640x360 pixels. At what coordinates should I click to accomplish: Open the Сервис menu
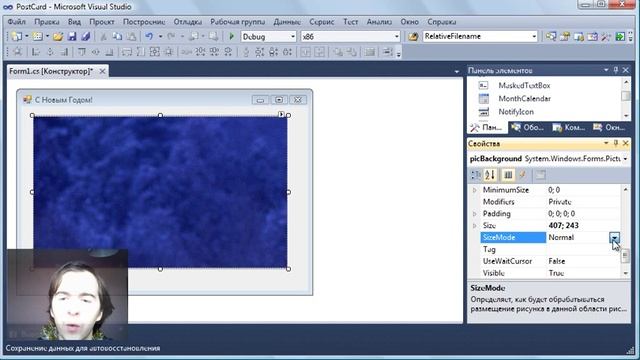[x=322, y=22]
